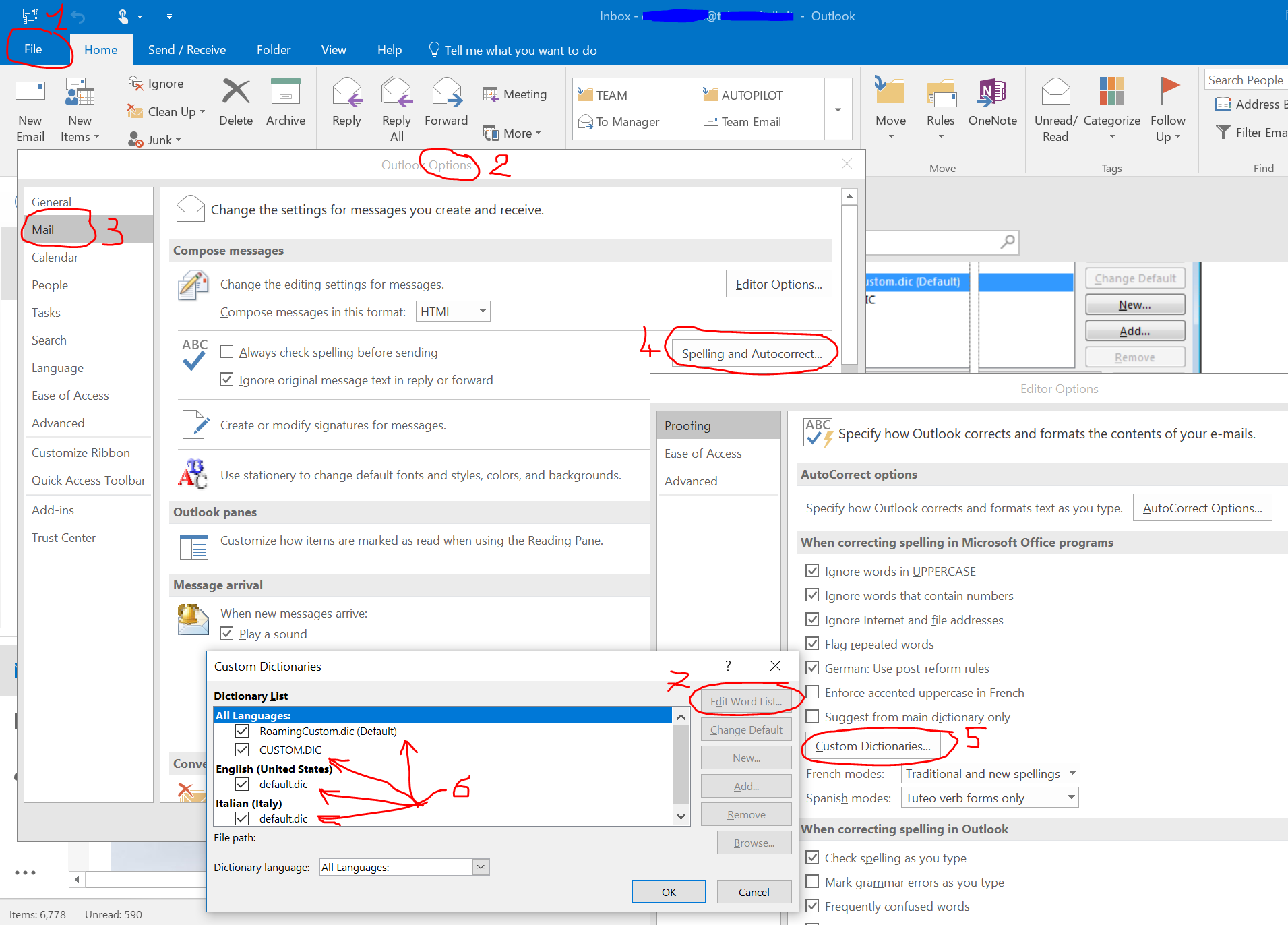Enable Always check spelling before sending
Viewport: 1288px width, 925px height.
pos(227,352)
